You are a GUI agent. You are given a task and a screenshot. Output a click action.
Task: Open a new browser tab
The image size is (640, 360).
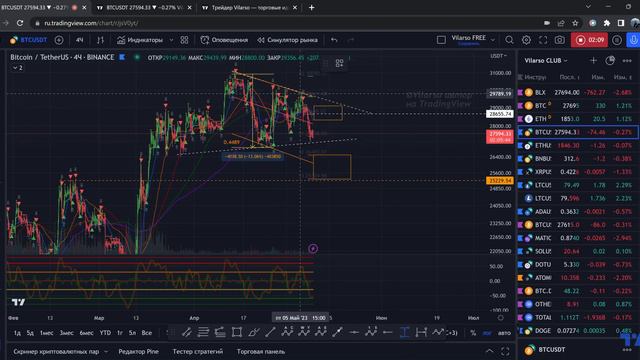311,7
